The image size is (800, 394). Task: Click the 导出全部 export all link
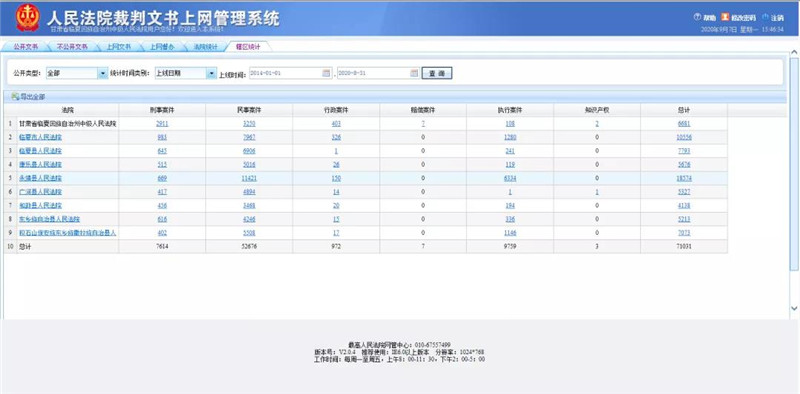tap(32, 96)
